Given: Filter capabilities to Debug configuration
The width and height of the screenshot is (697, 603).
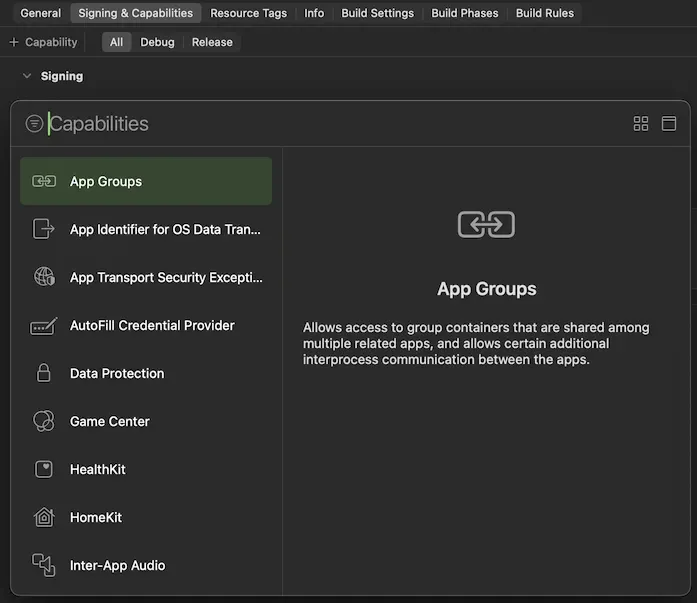Looking at the screenshot, I should pos(157,42).
